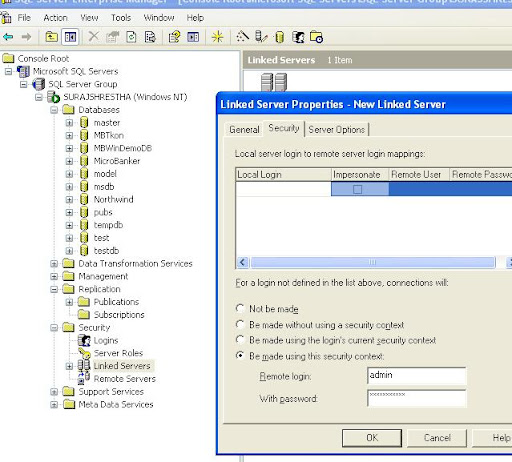The width and height of the screenshot is (512, 462).
Task: Click the Server Roles key icon
Action: [x=84, y=353]
